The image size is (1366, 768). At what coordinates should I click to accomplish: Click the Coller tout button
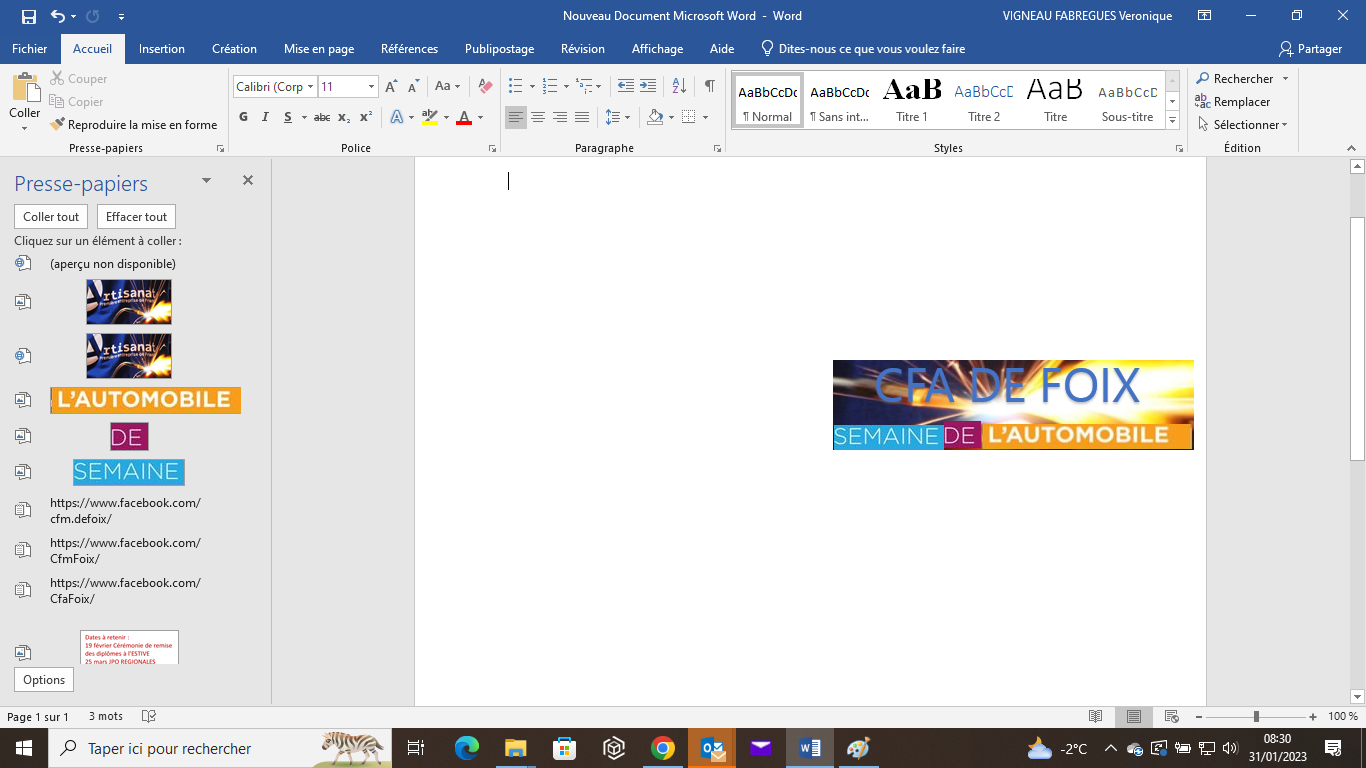[51, 217]
